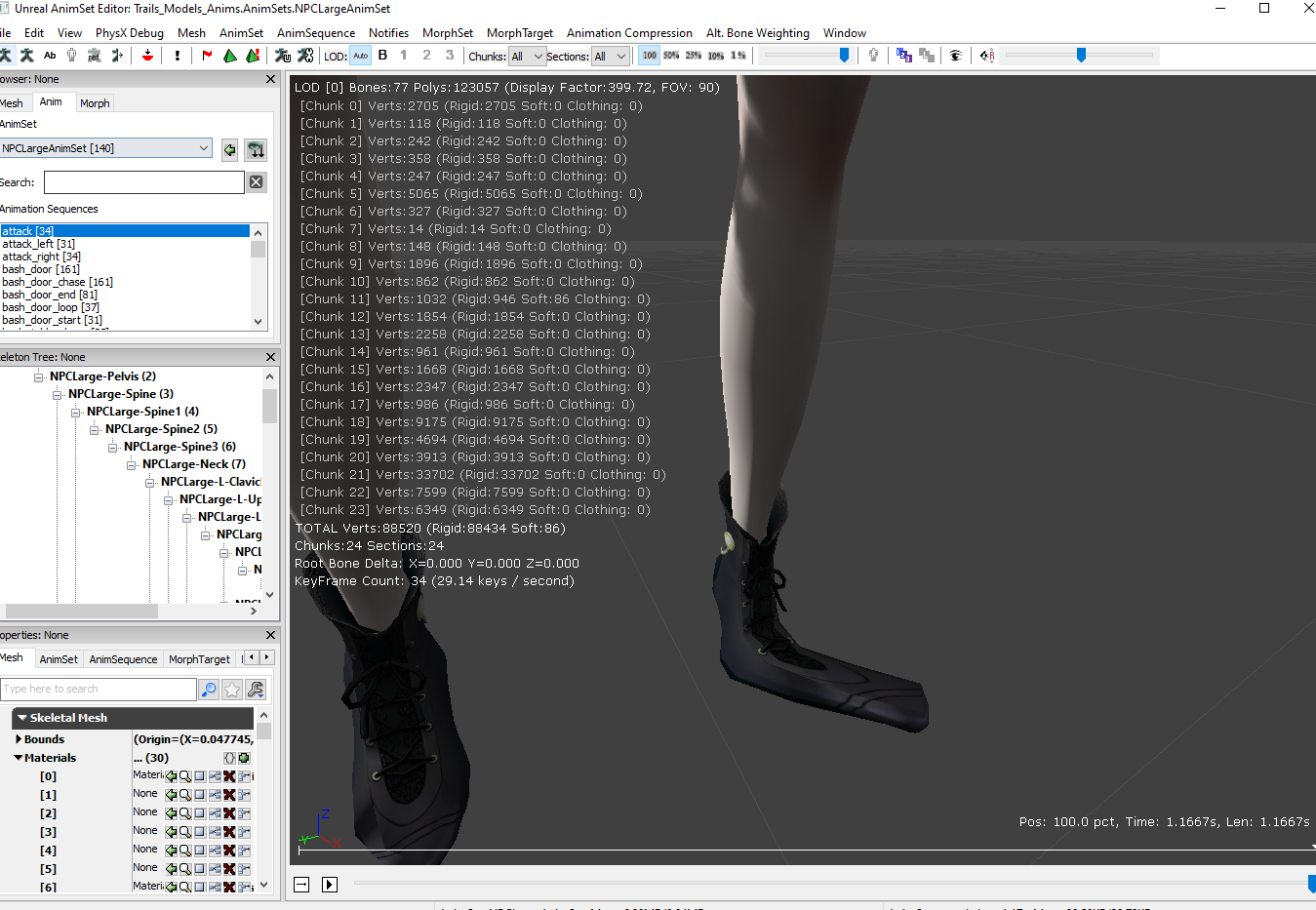Click the lightbulb icon in the toolbar
The width and height of the screenshot is (1316, 910).
[x=873, y=56]
